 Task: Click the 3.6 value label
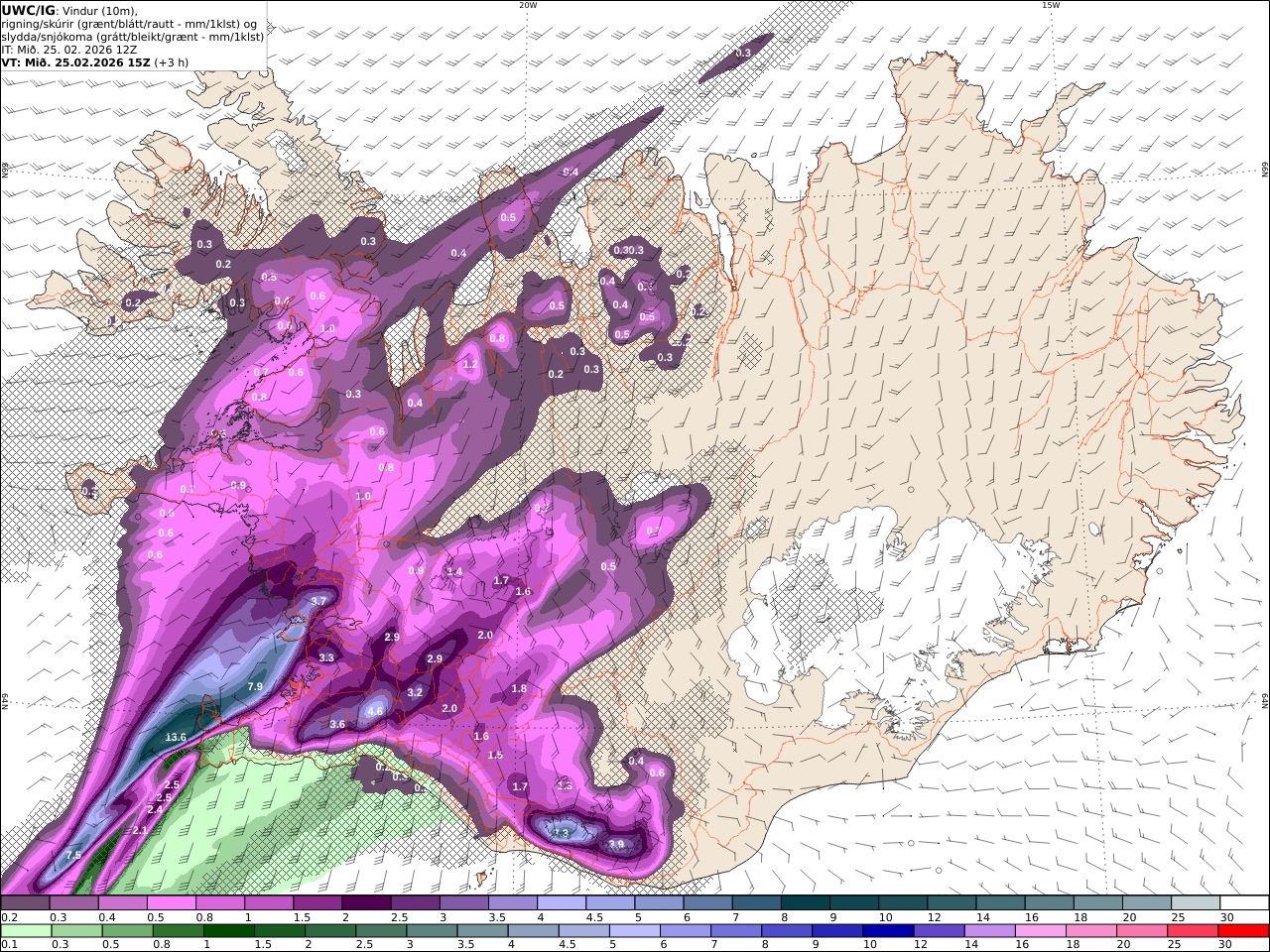(337, 724)
